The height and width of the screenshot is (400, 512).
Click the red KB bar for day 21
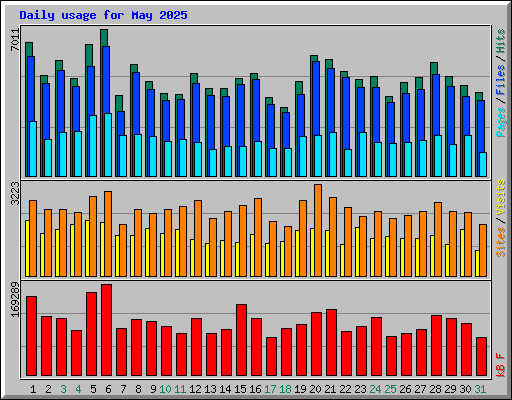(332, 343)
